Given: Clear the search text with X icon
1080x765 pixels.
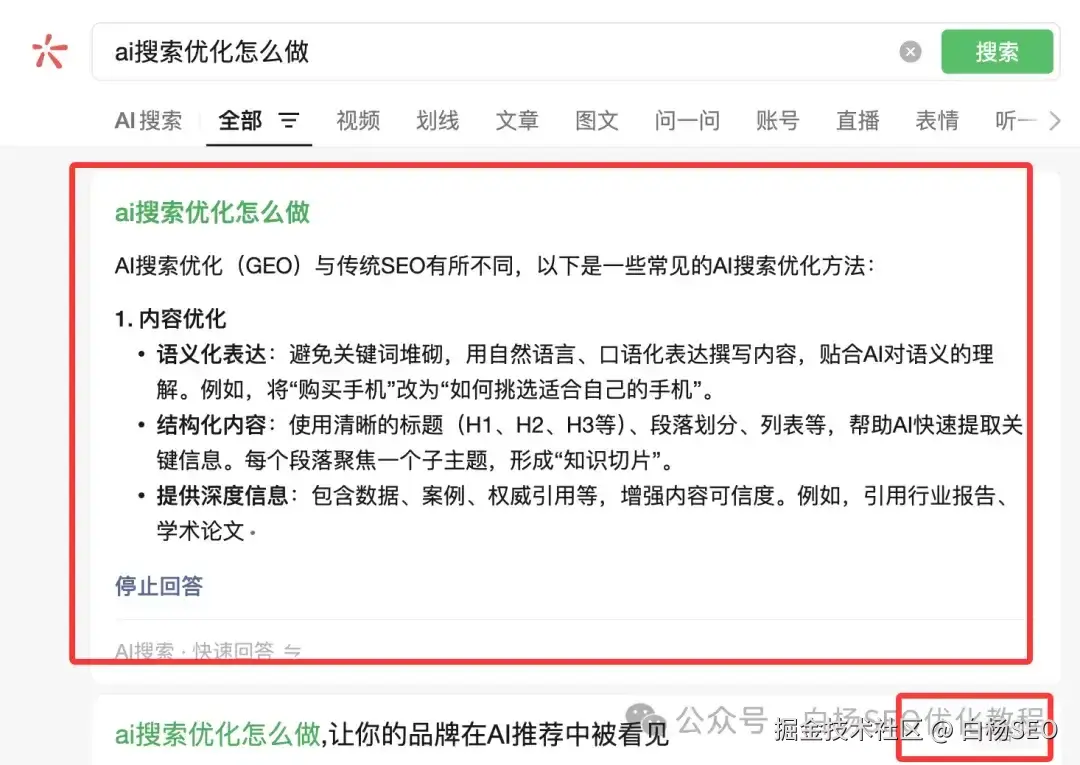Looking at the screenshot, I should (910, 52).
